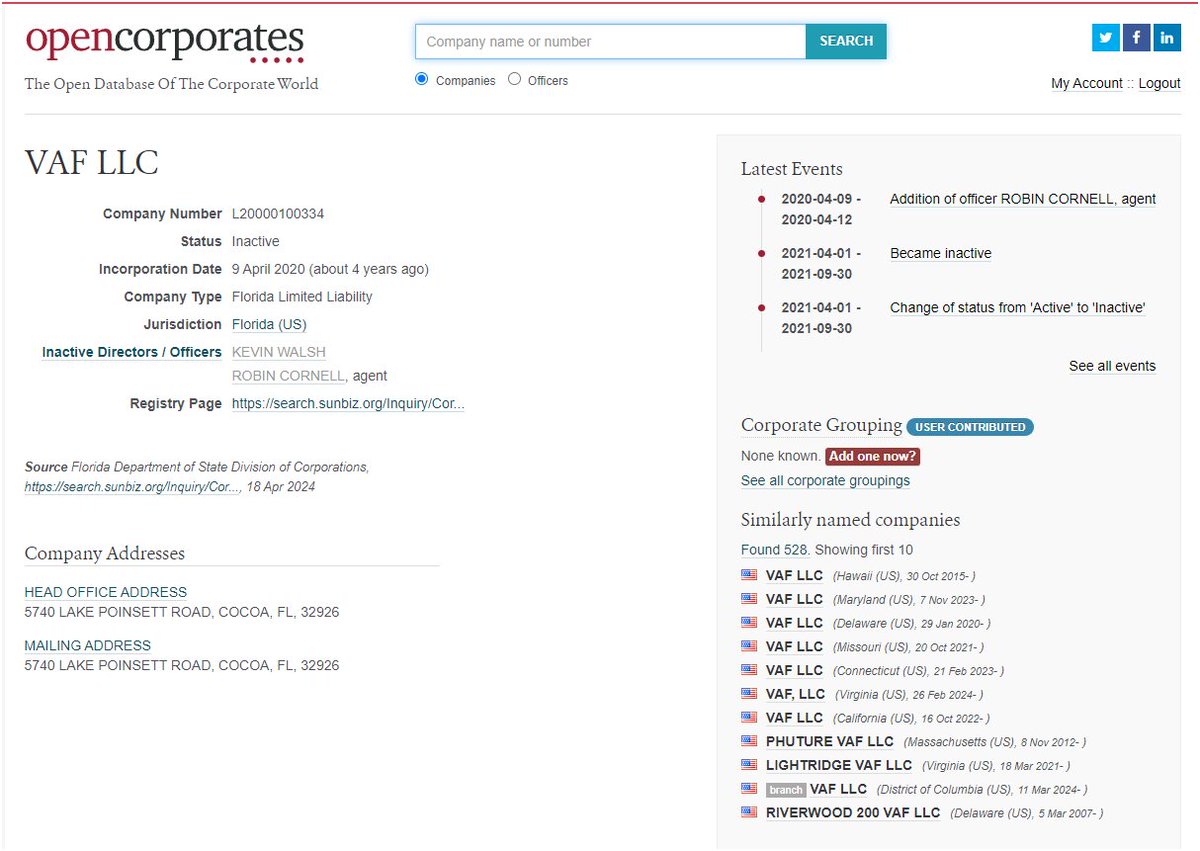Viewport: 1200px width, 851px height.
Task: Open PHUTURE VAF LLC company link
Action: (830, 741)
